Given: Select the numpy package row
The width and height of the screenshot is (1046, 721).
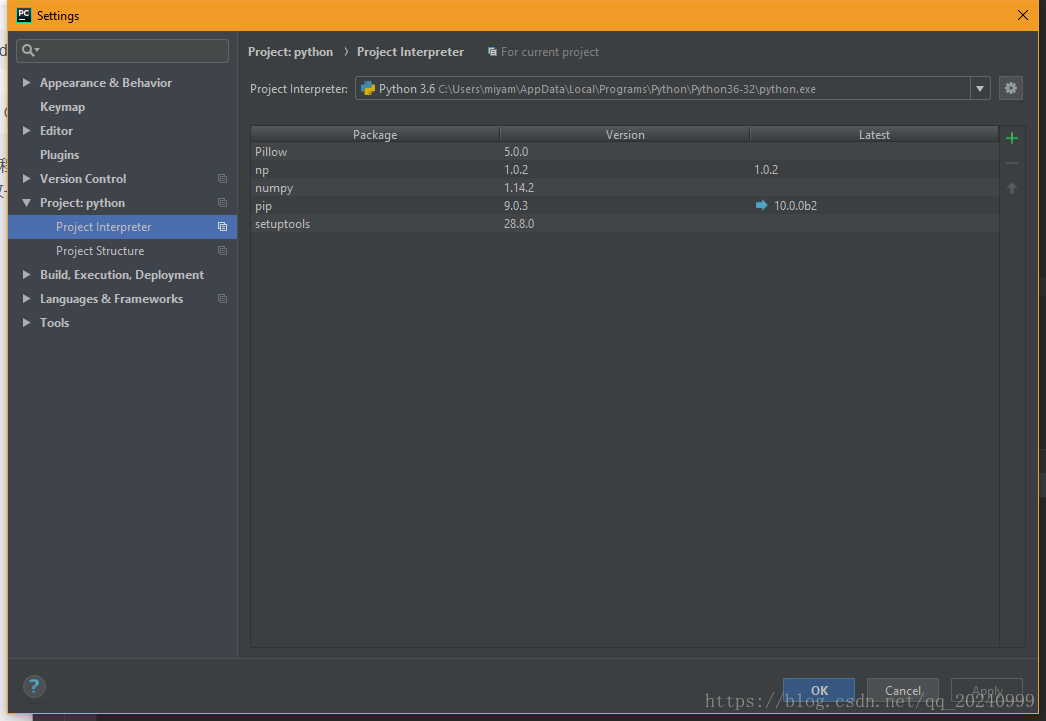Looking at the screenshot, I should tap(624, 187).
